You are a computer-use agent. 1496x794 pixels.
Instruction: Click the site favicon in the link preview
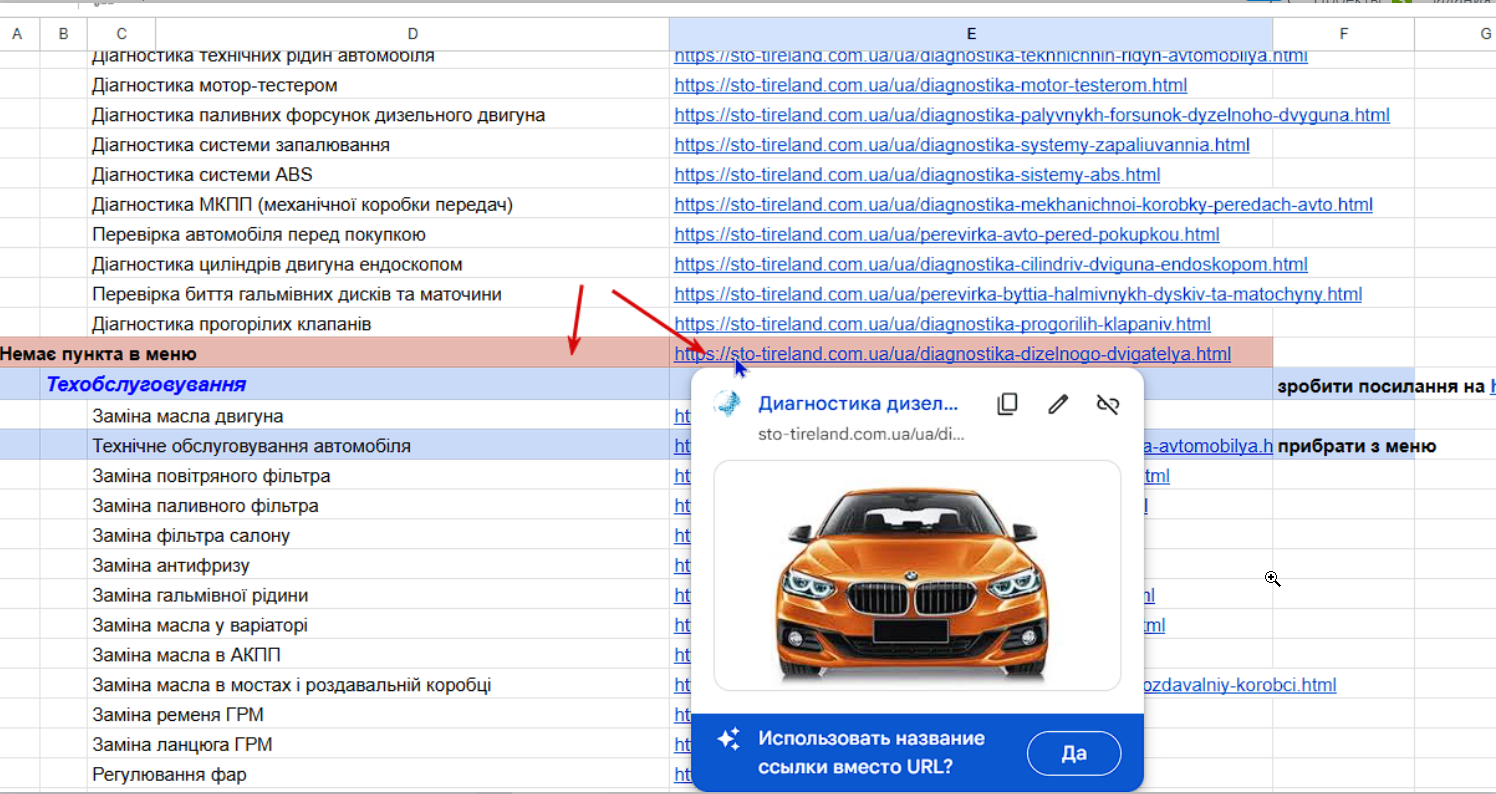coord(727,404)
